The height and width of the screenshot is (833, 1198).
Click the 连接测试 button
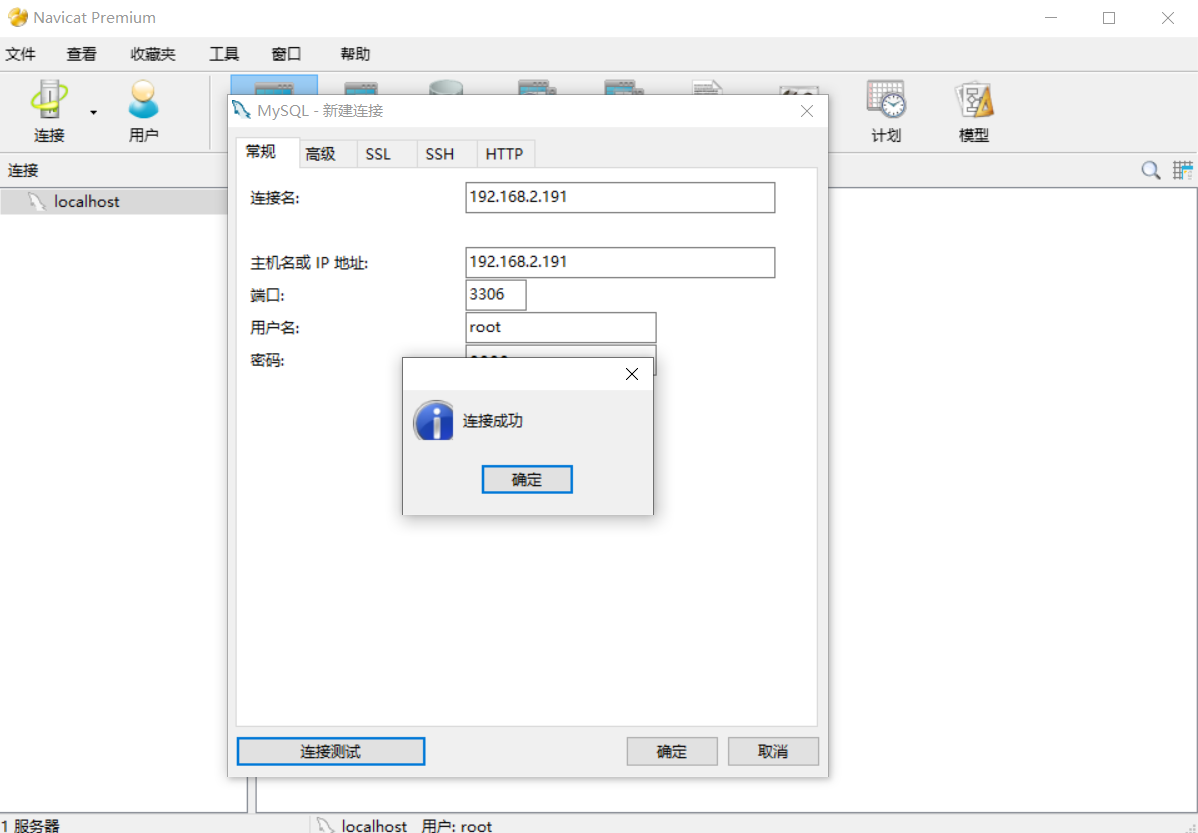pyautogui.click(x=330, y=751)
